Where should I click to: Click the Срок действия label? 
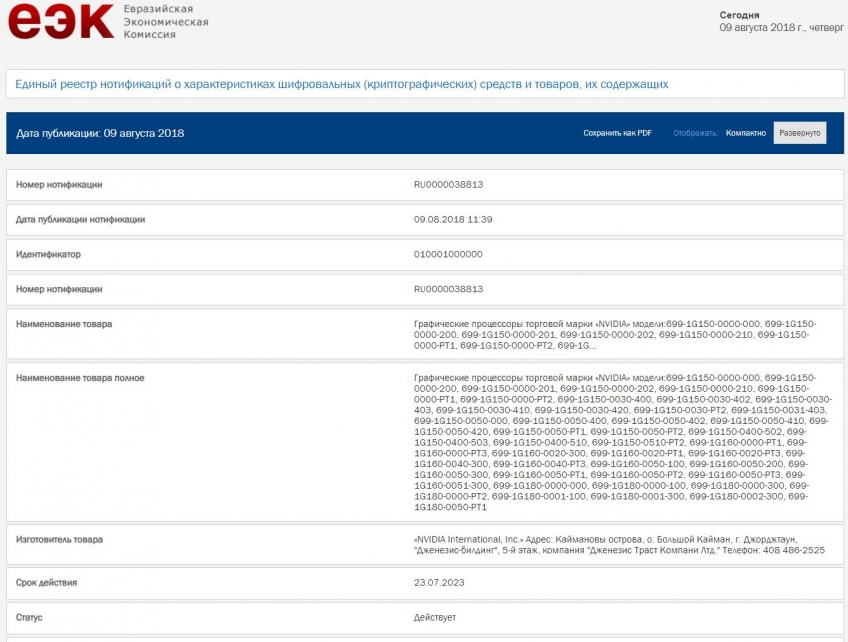pyautogui.click(x=46, y=583)
